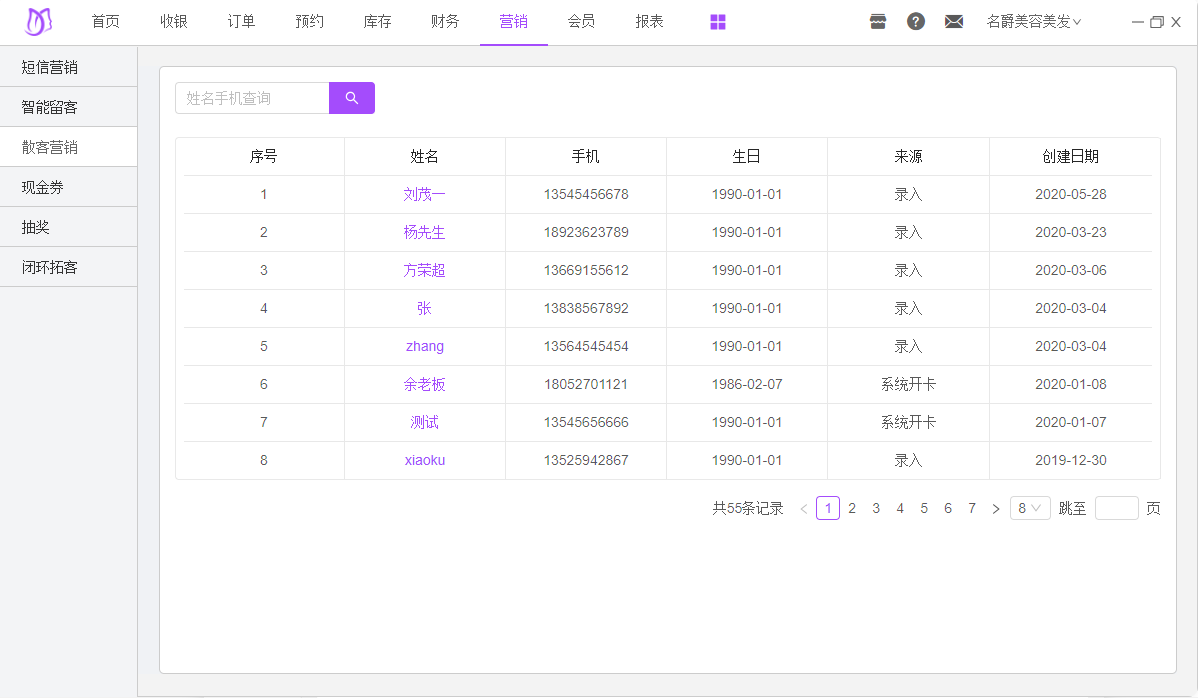This screenshot has height=698, width=1198.
Task: Select 短信营销 in the sidebar
Action: [x=50, y=67]
